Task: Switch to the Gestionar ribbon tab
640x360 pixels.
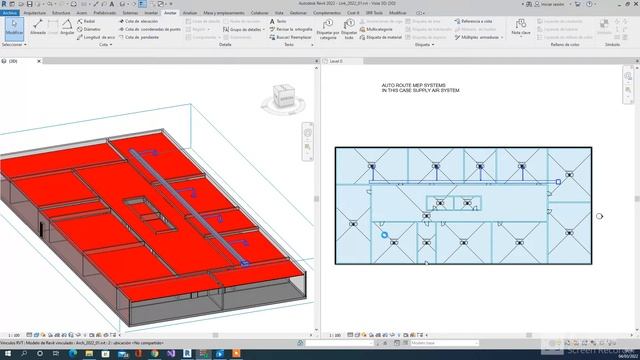Action: pyautogui.click(x=298, y=13)
